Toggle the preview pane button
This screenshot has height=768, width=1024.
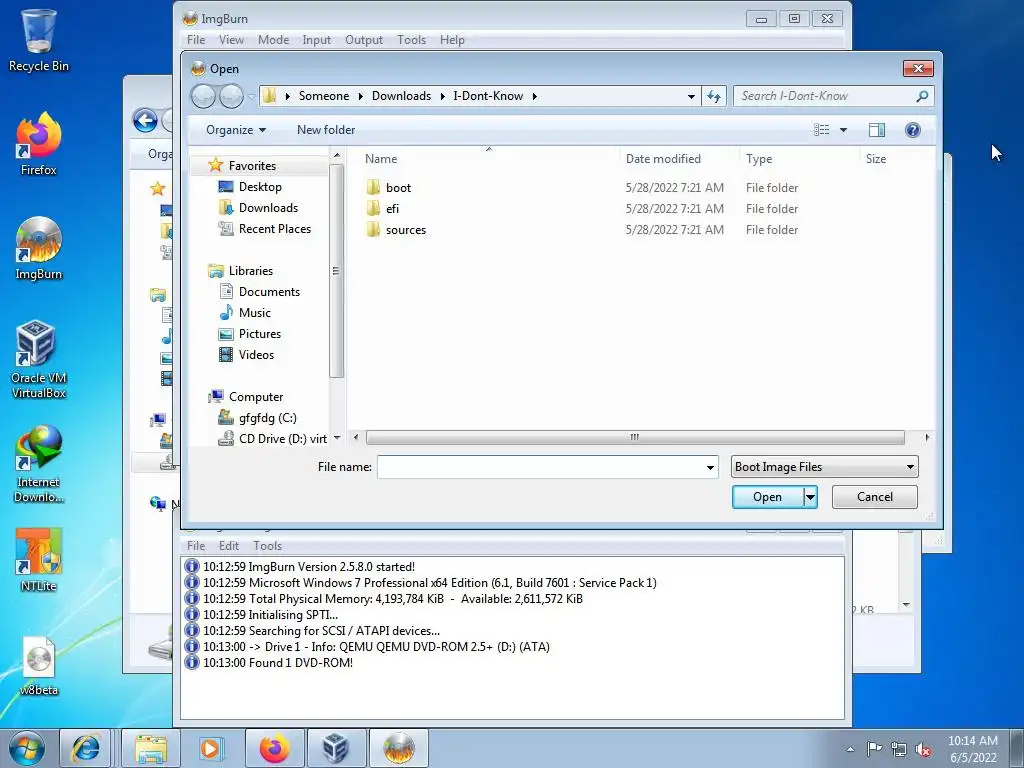[876, 130]
